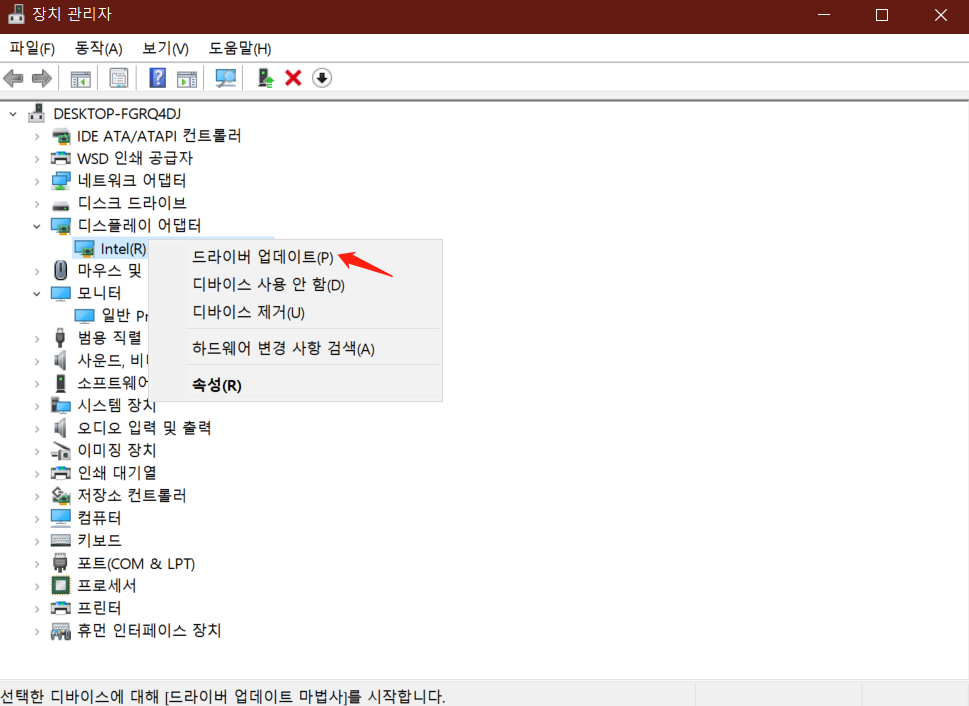Click the Disable device down-arrow toolbar icon
The height and width of the screenshot is (706, 969).
(x=321, y=78)
